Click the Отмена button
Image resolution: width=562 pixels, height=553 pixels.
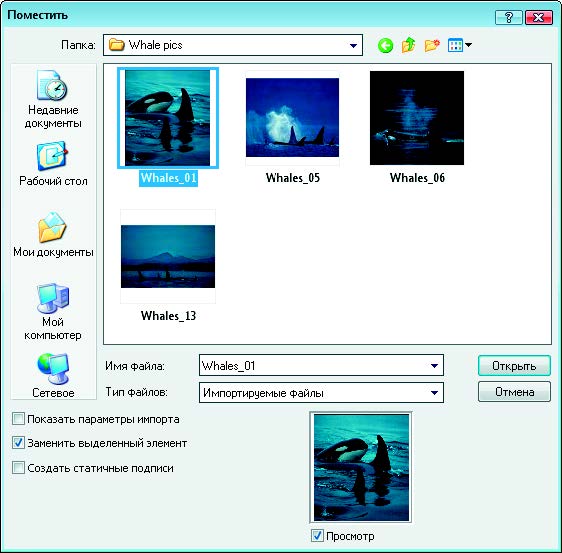click(x=514, y=392)
